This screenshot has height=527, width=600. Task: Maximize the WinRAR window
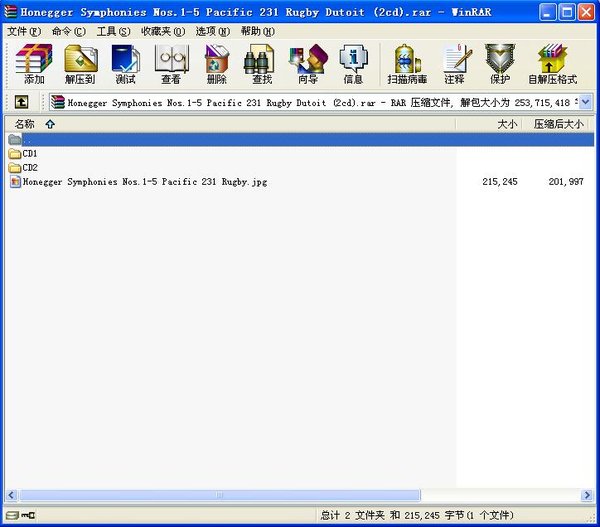[567, 12]
